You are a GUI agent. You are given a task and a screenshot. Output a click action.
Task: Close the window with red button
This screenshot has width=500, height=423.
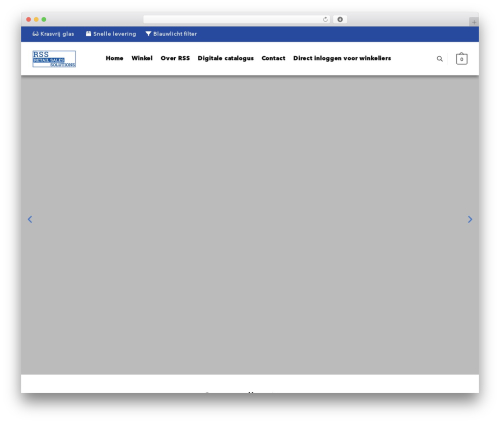coord(29,19)
